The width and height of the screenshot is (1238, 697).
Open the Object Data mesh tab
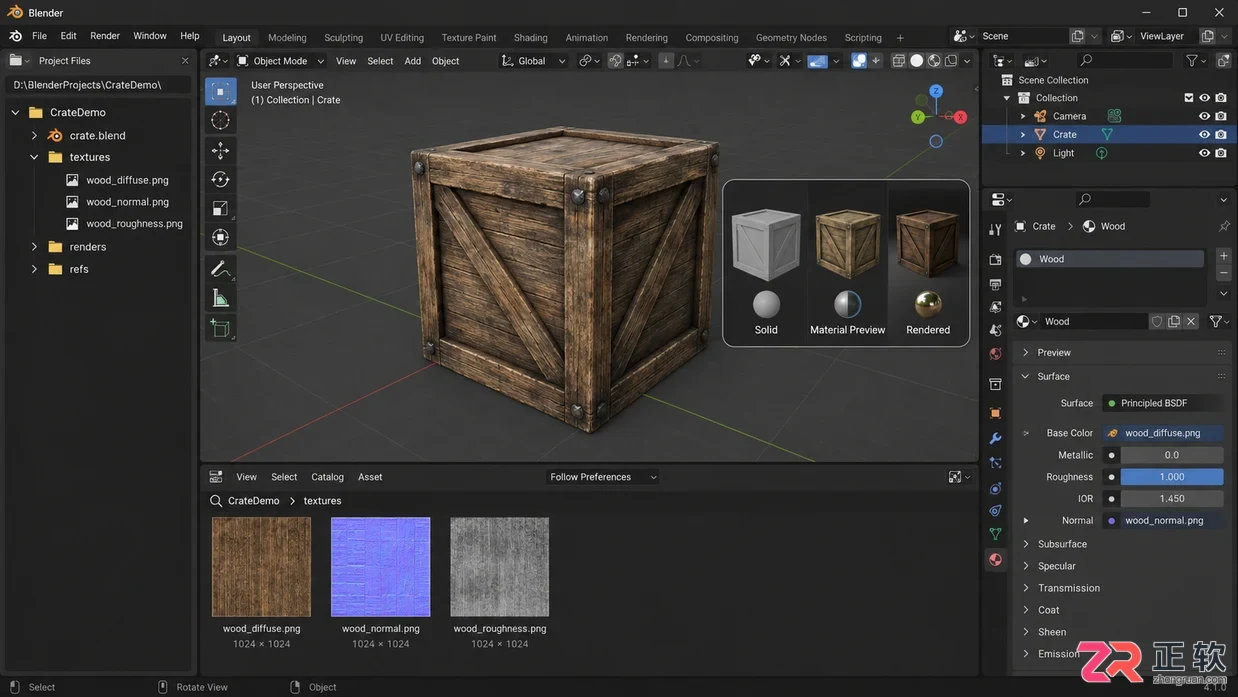click(x=995, y=534)
